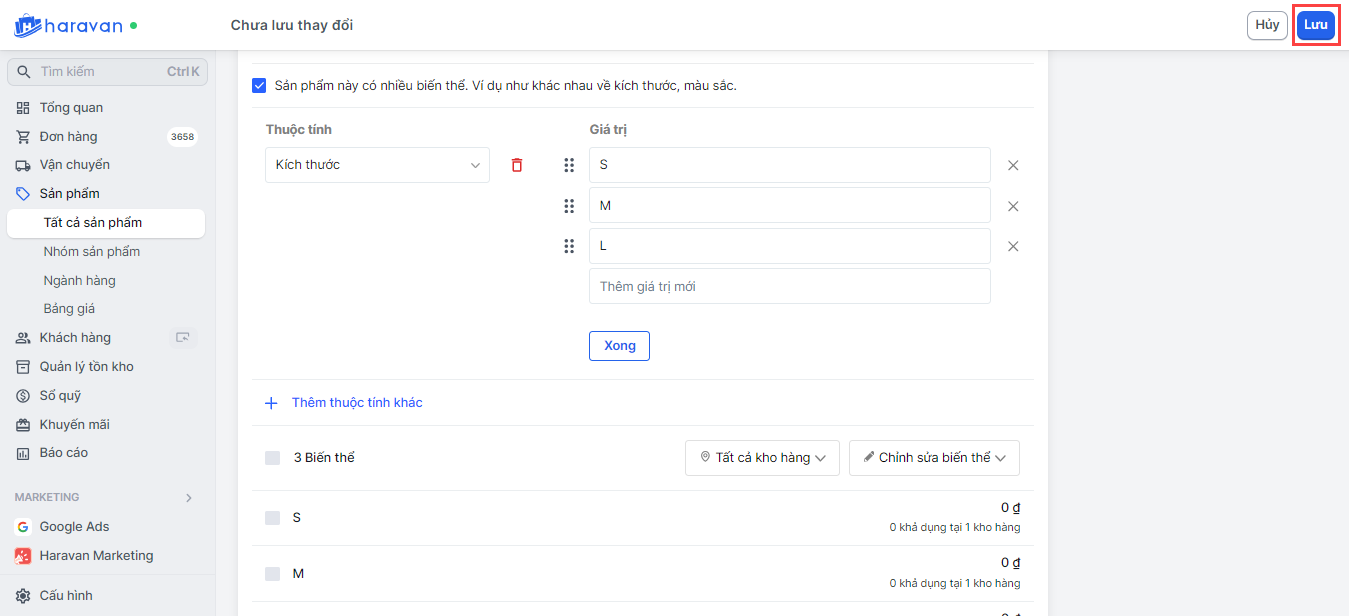Click the Lưu save button
Screen dimensions: 1349x616
(x=1315, y=25)
